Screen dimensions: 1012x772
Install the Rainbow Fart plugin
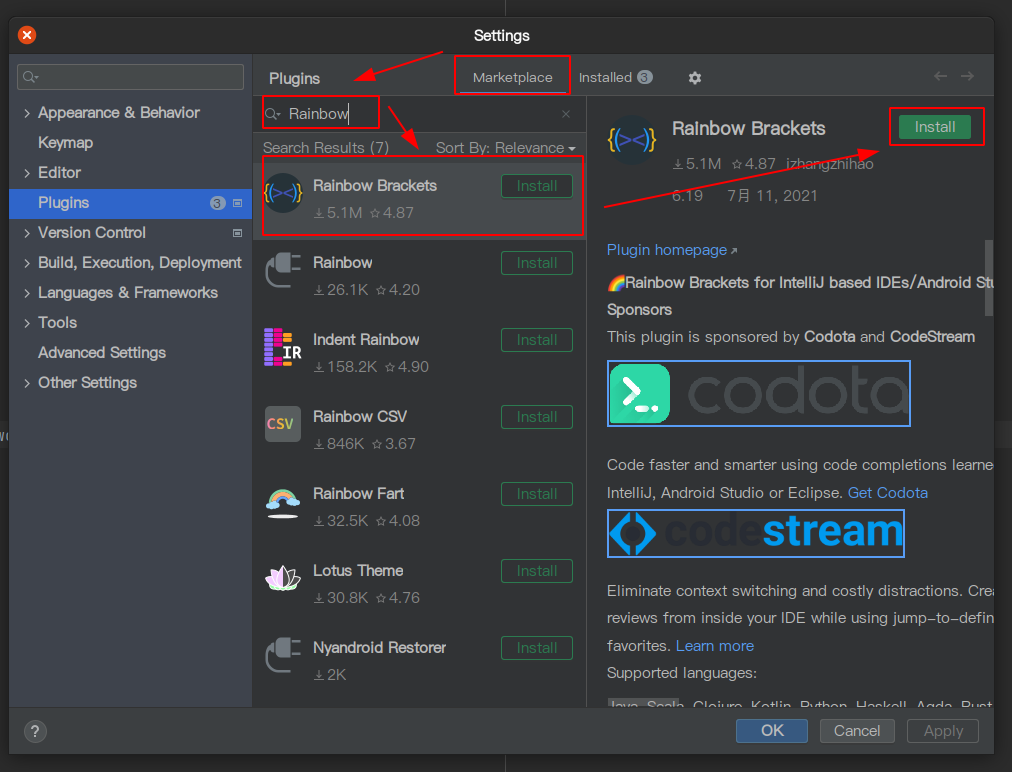(x=537, y=494)
